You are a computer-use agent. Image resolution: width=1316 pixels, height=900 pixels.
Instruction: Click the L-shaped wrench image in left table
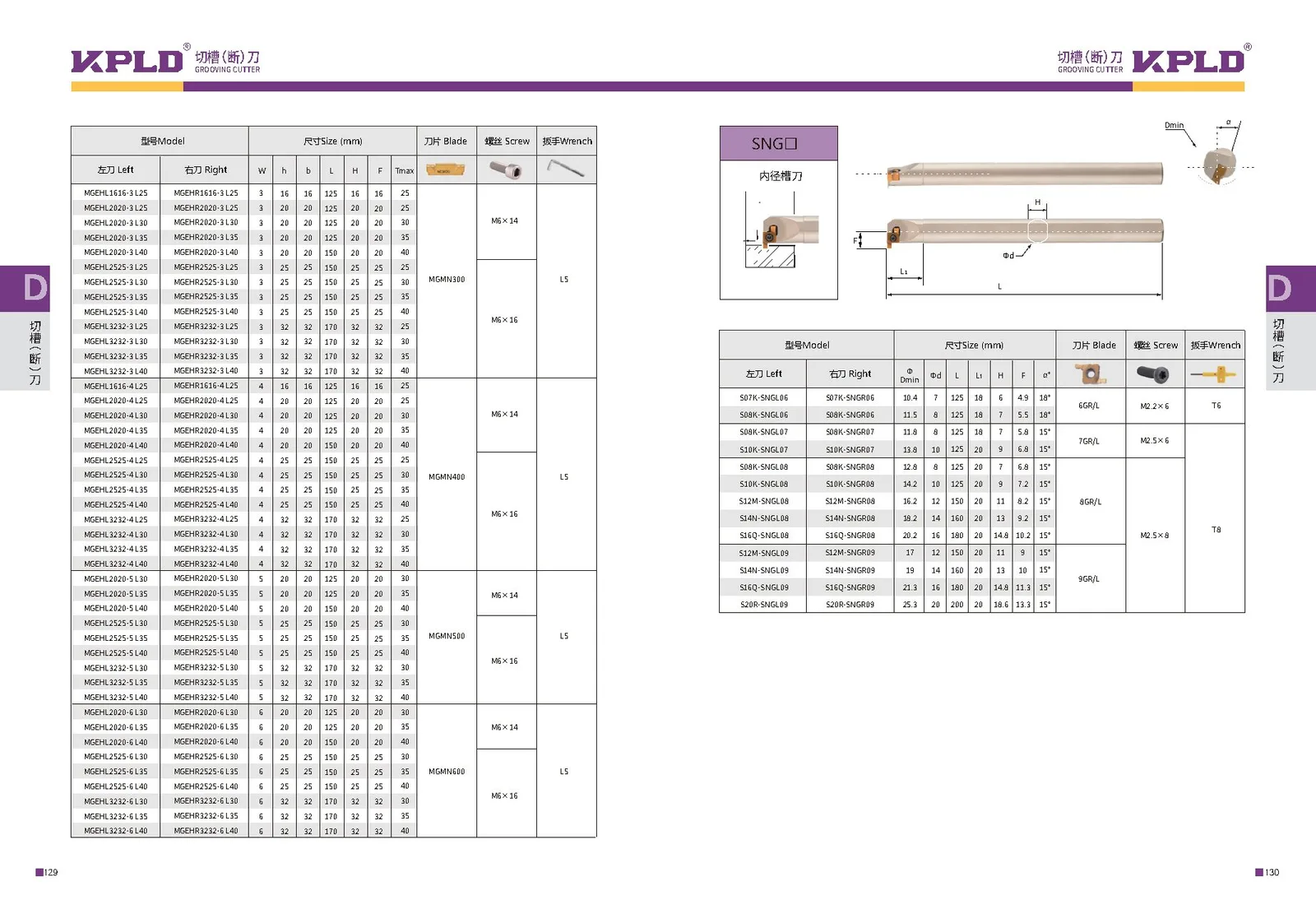point(566,168)
